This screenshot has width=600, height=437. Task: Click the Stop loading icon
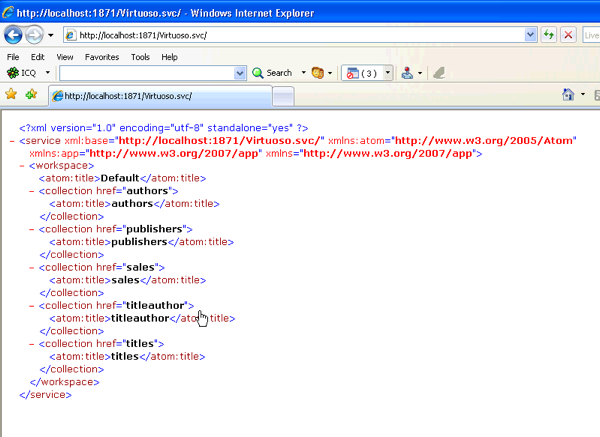tap(568, 35)
